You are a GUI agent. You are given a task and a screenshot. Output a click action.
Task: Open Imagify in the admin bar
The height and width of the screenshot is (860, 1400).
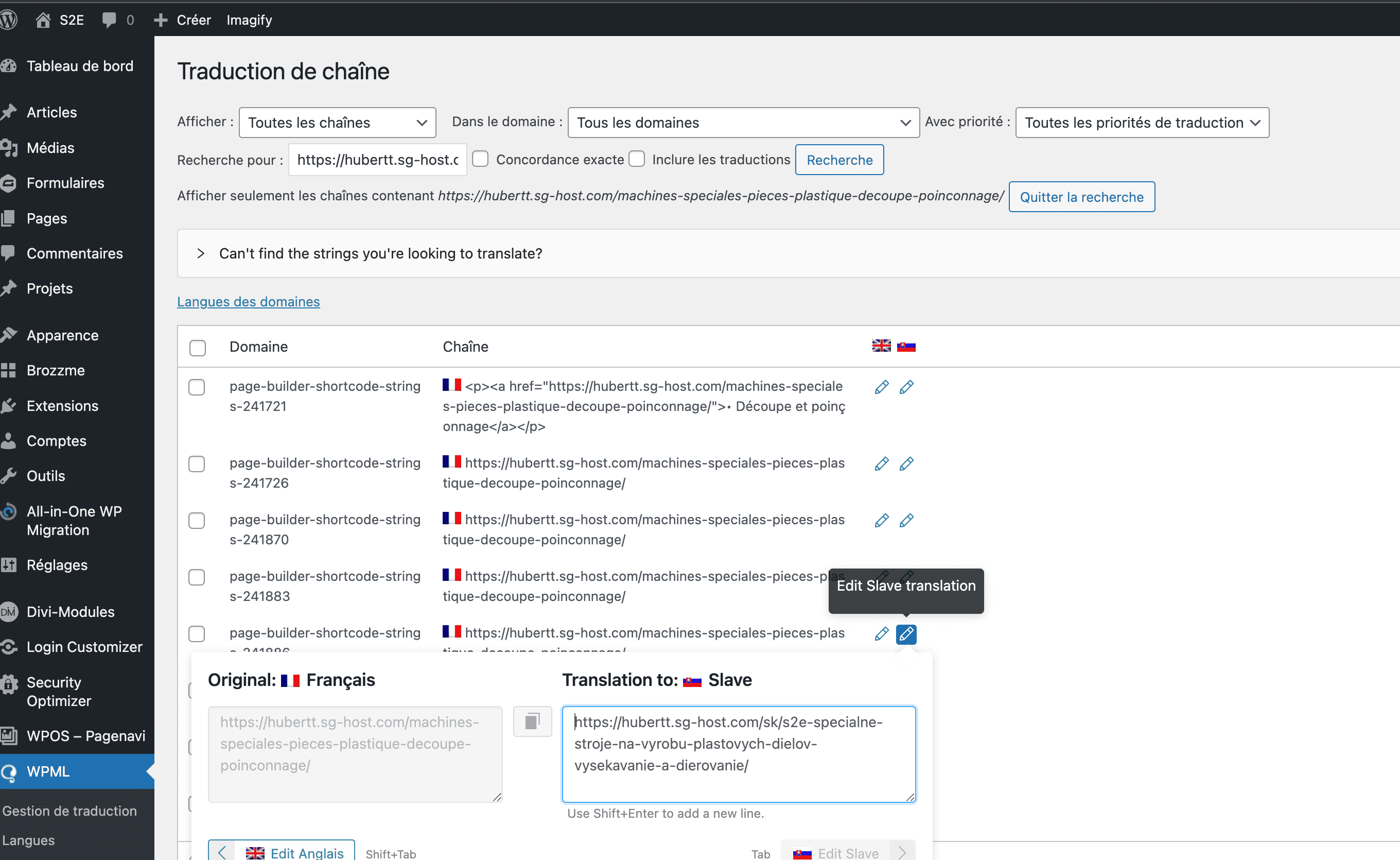pos(249,20)
